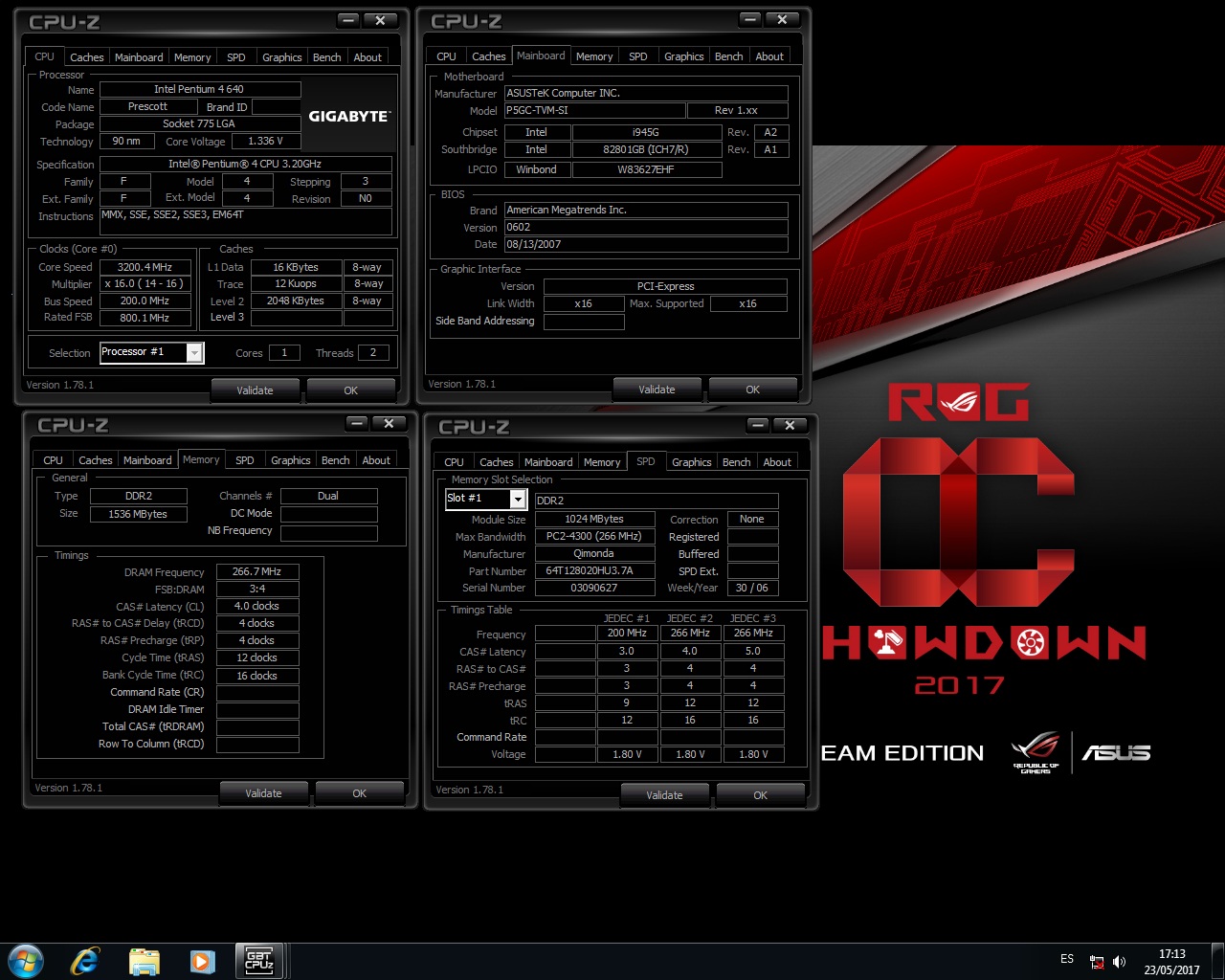Click the Show desktop strip at taskbar end
Screen dimensions: 1225x980
1217,961
